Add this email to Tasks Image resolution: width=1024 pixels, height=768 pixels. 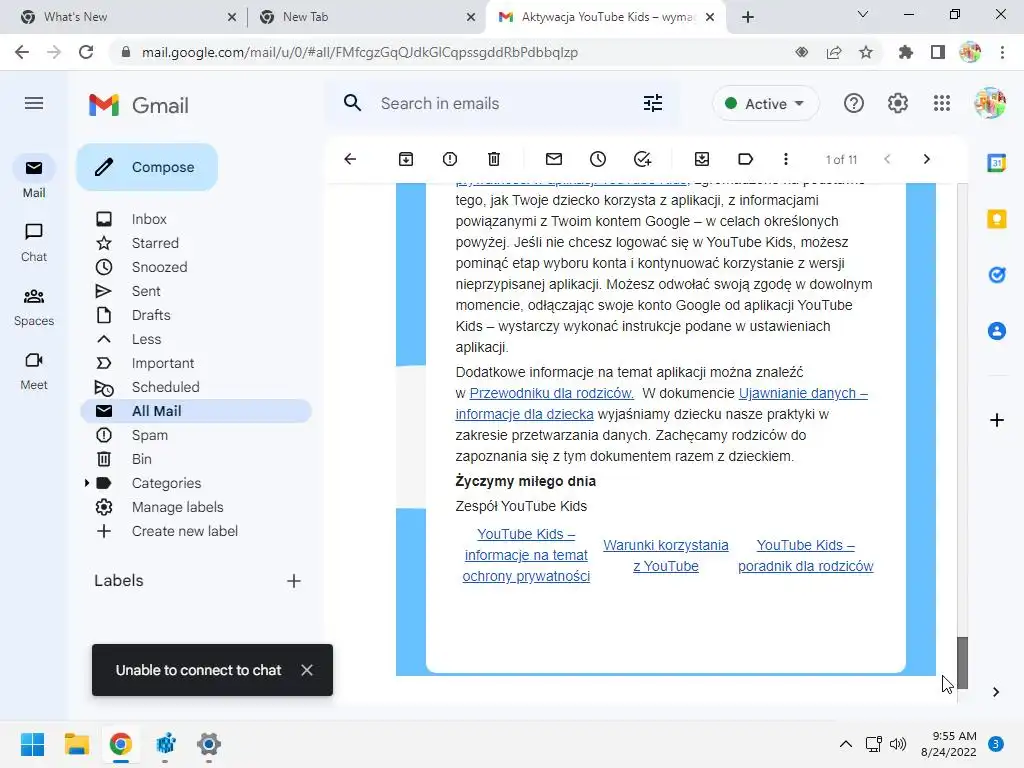643,159
